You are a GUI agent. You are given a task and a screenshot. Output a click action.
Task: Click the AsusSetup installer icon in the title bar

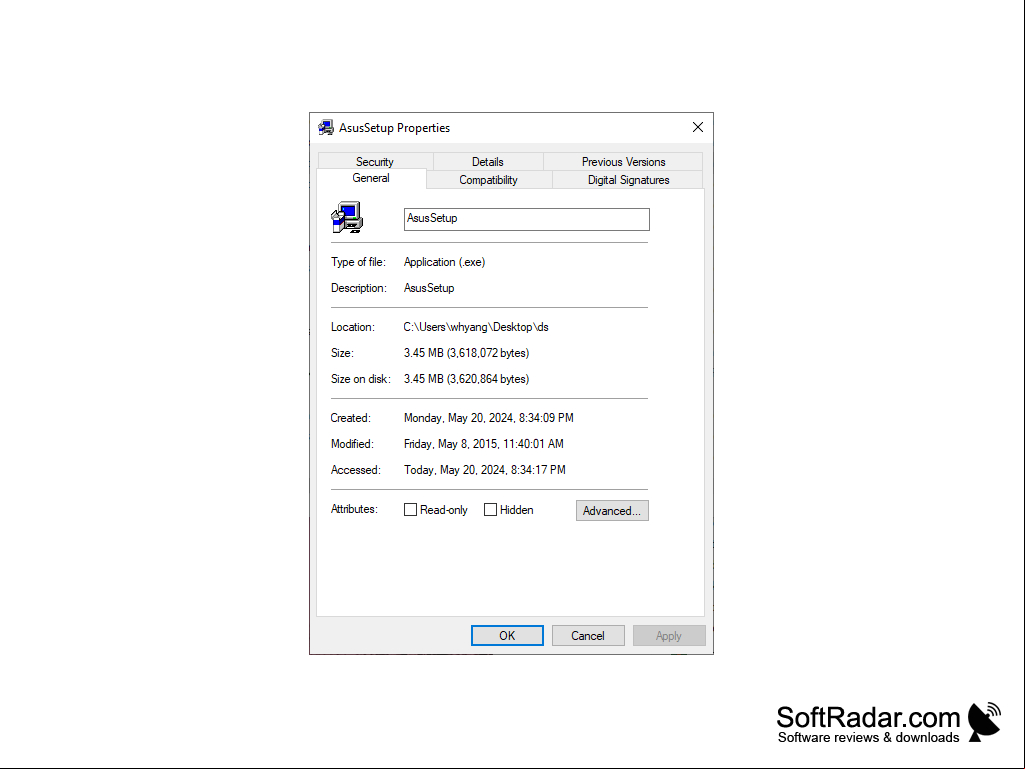tap(326, 128)
